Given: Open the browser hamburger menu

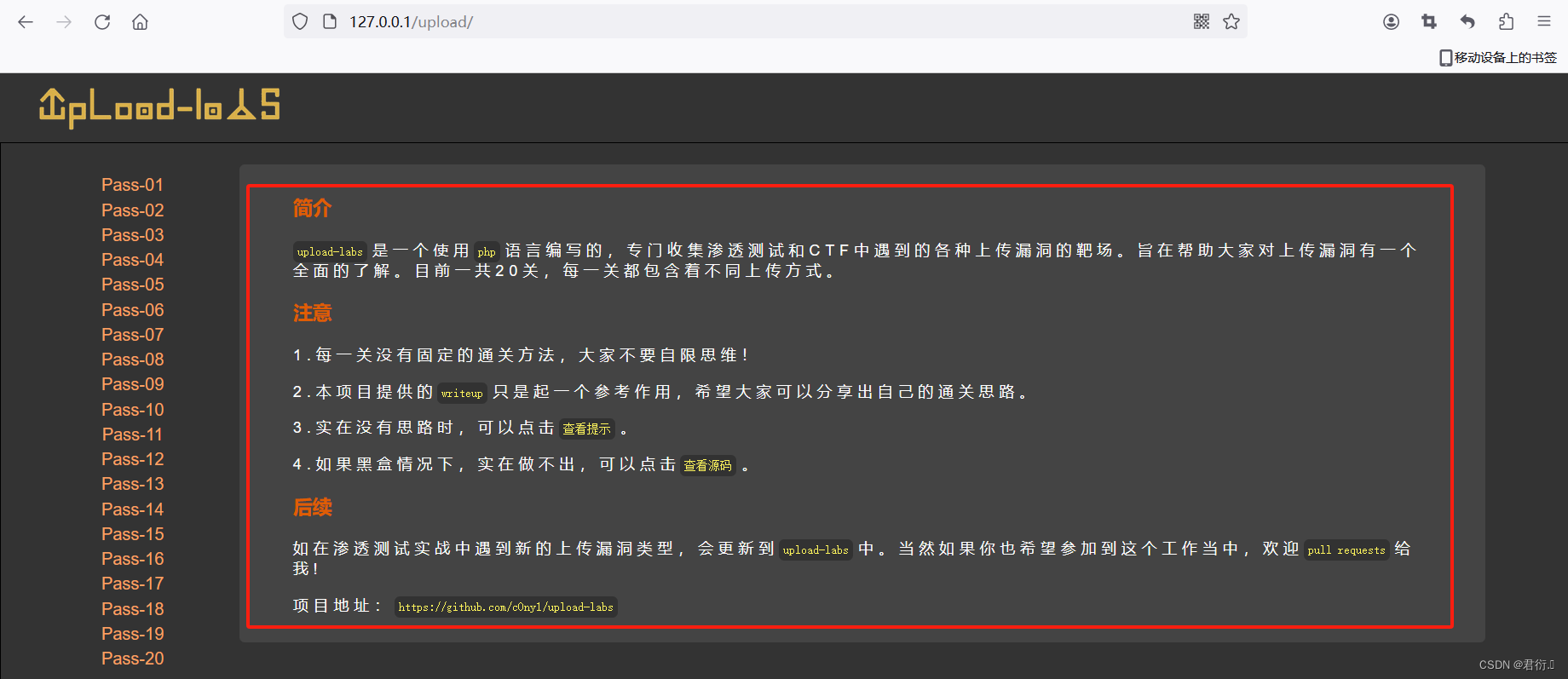Looking at the screenshot, I should click(1544, 22).
